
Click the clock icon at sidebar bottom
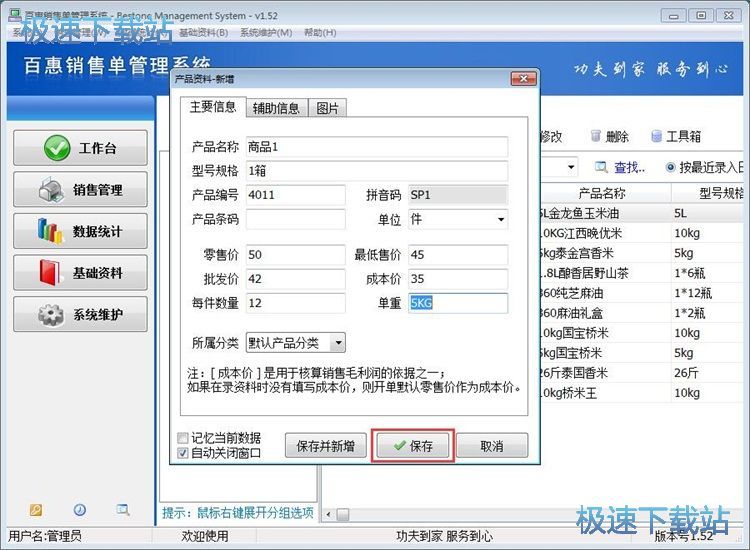pos(79,510)
